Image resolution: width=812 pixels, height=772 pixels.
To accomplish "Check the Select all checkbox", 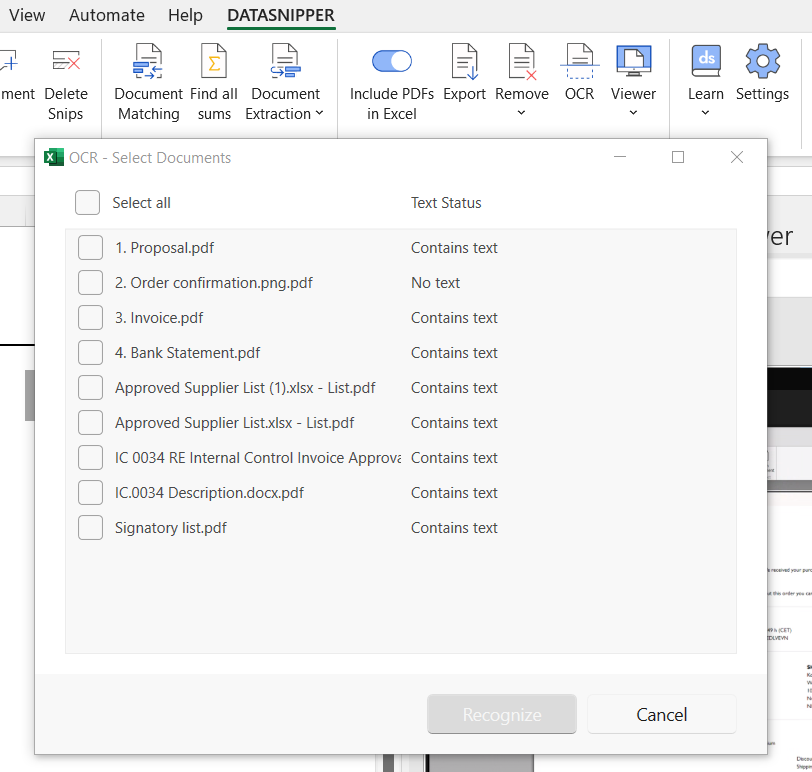I will (87, 202).
